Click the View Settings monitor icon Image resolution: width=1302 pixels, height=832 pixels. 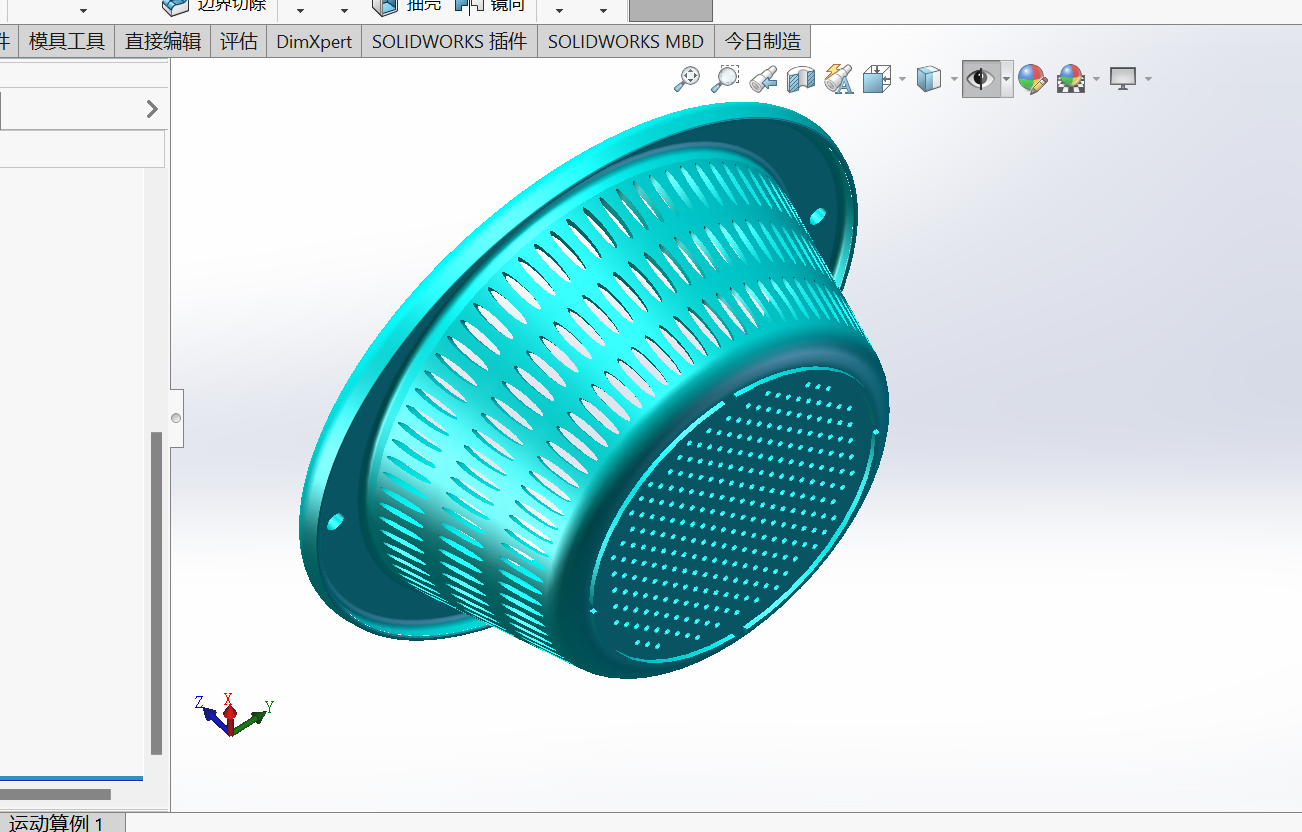pos(1124,79)
